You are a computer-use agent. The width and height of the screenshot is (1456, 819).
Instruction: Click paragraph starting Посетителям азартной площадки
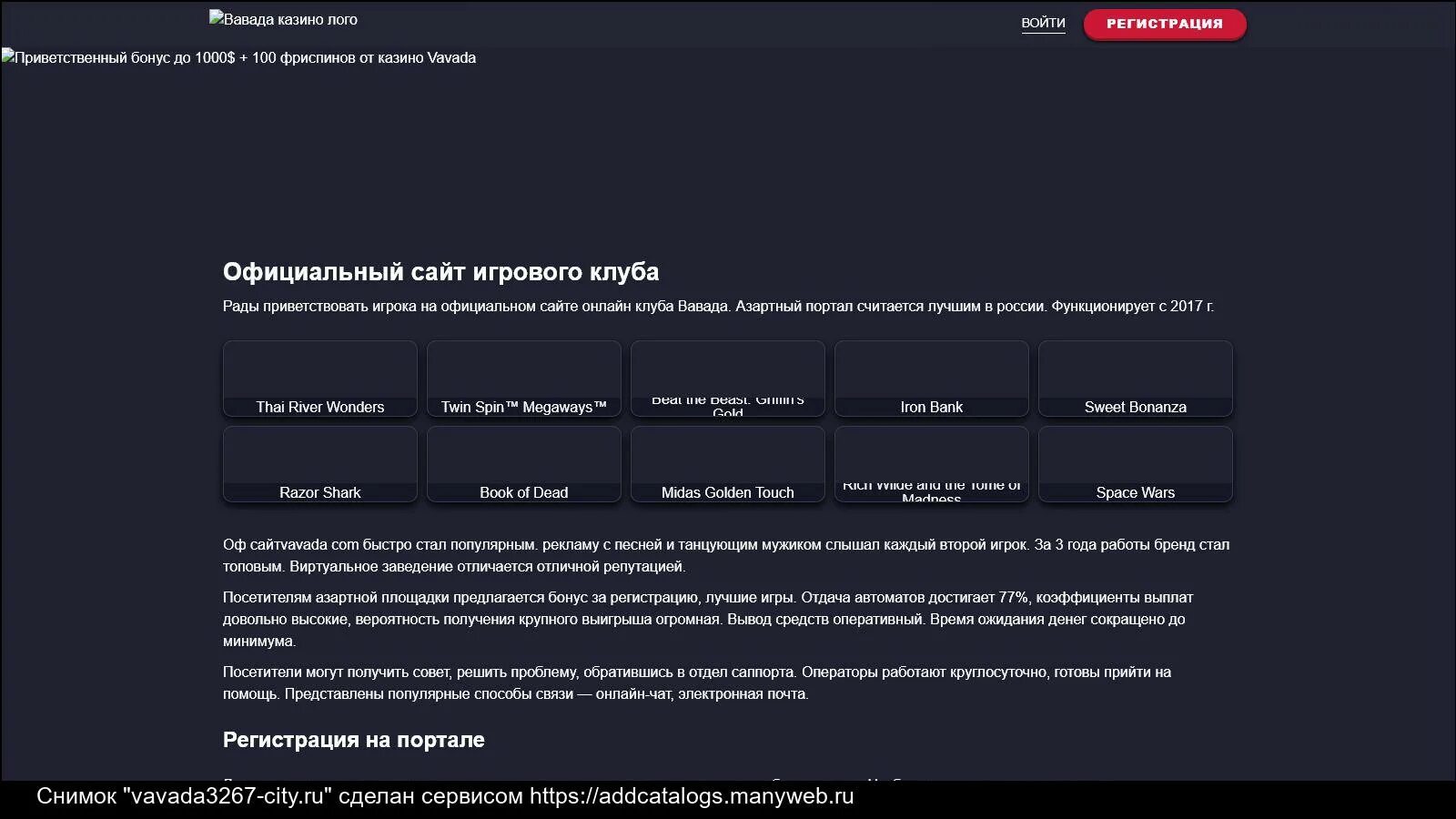pyautogui.click(x=708, y=619)
